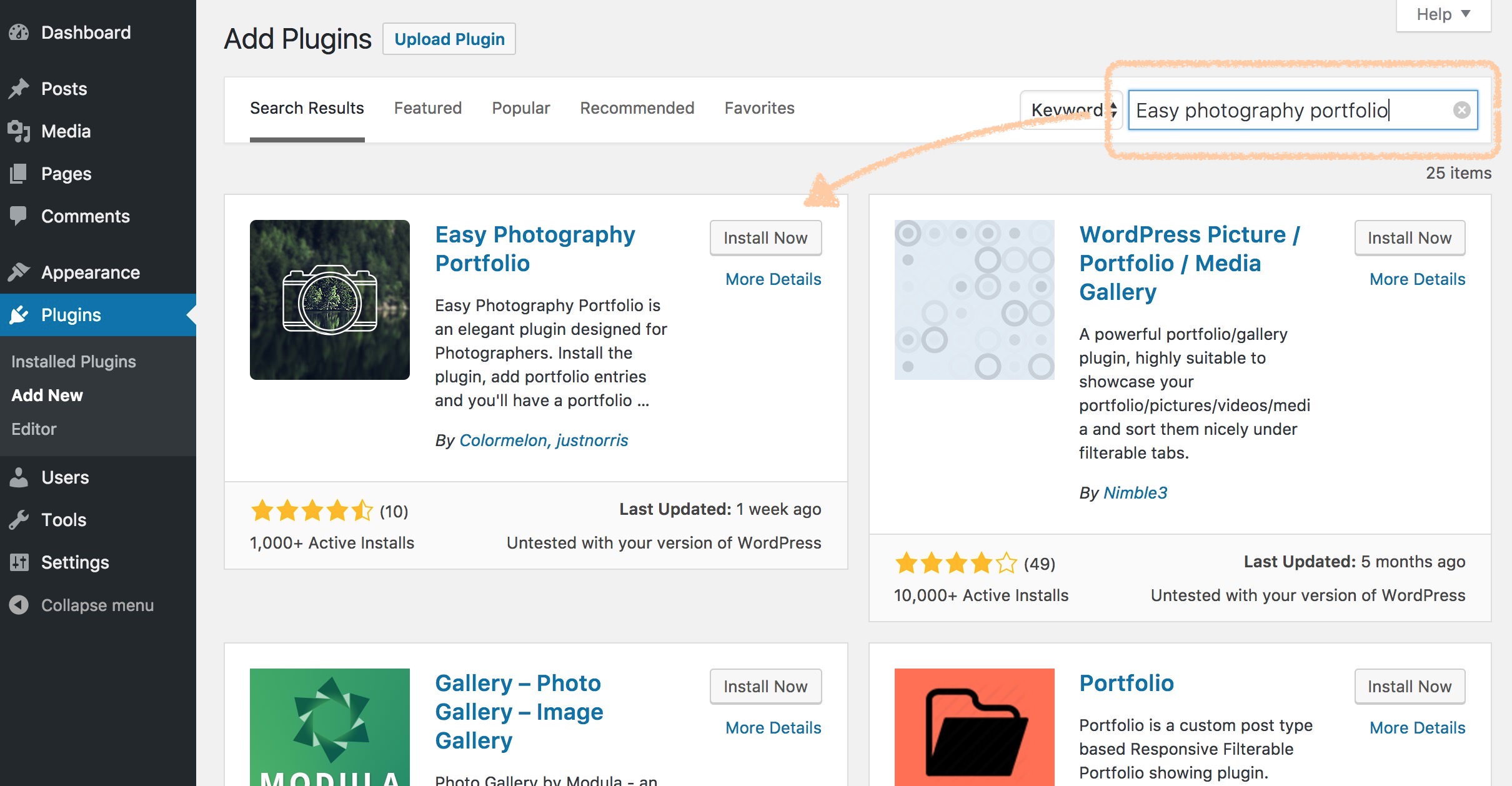
Task: Click the Plugins plug icon
Action: (19, 315)
